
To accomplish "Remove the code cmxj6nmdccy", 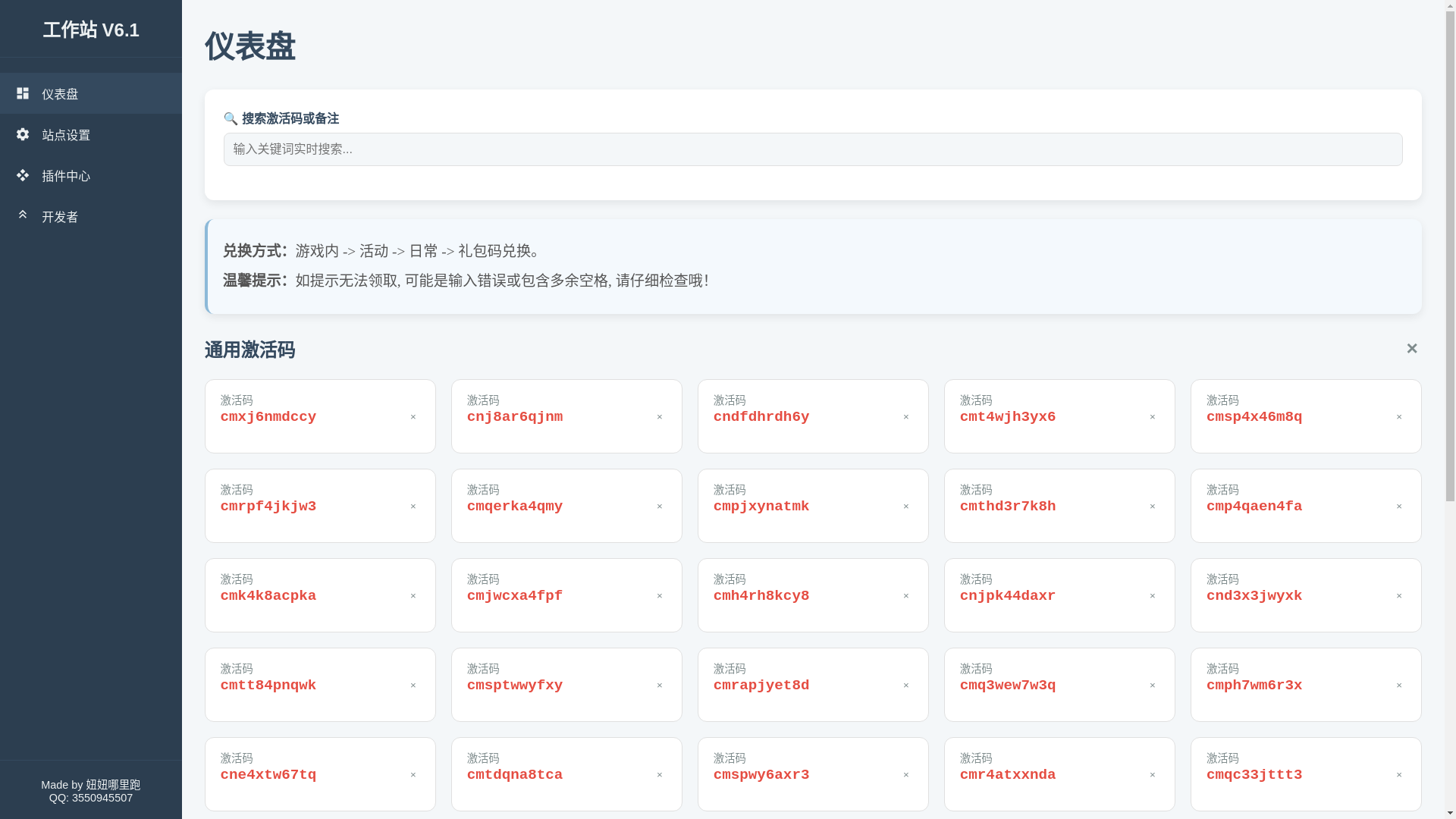I will [413, 417].
